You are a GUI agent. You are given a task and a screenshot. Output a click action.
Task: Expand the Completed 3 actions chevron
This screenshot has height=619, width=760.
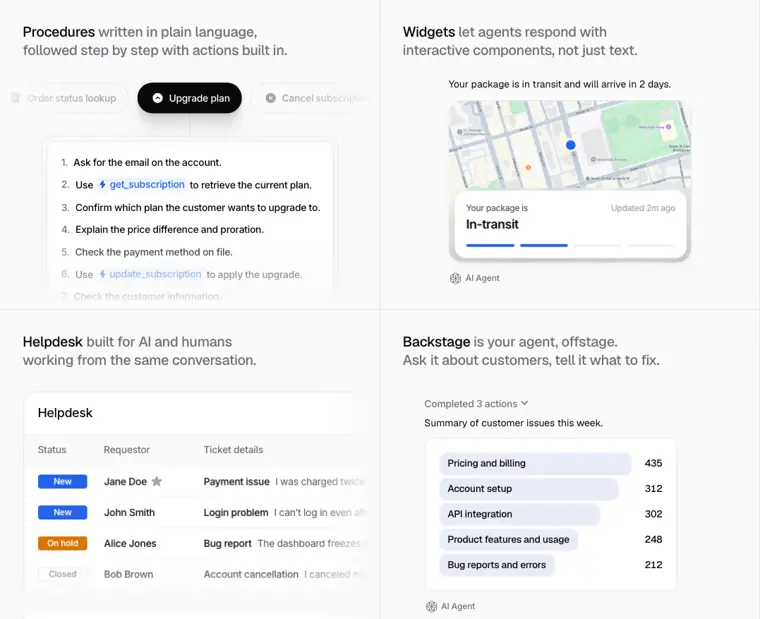coord(524,403)
